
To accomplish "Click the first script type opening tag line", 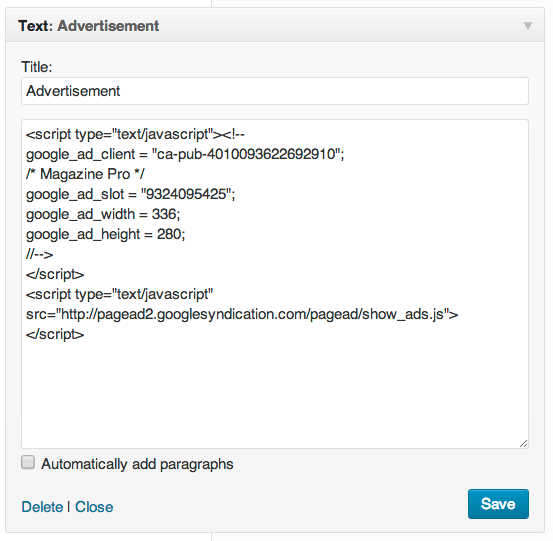I will click(x=135, y=134).
